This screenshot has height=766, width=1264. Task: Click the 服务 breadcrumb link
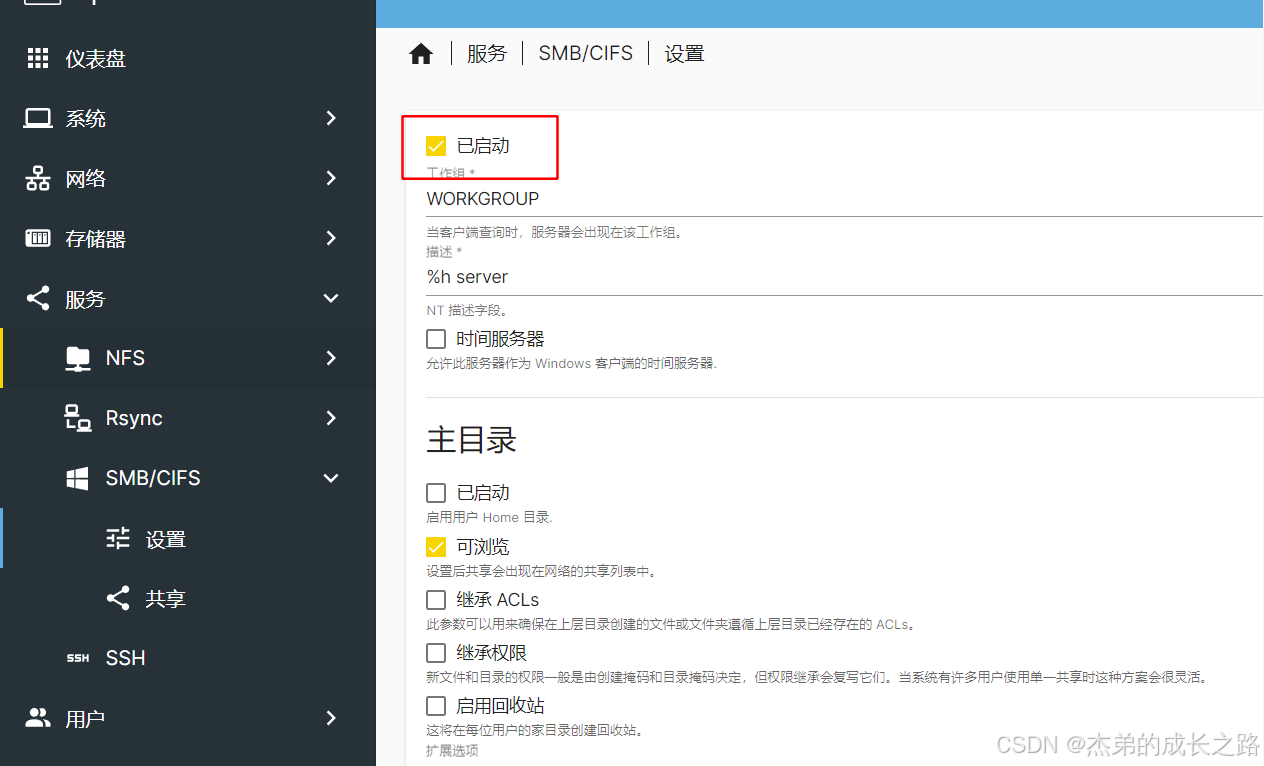[487, 54]
